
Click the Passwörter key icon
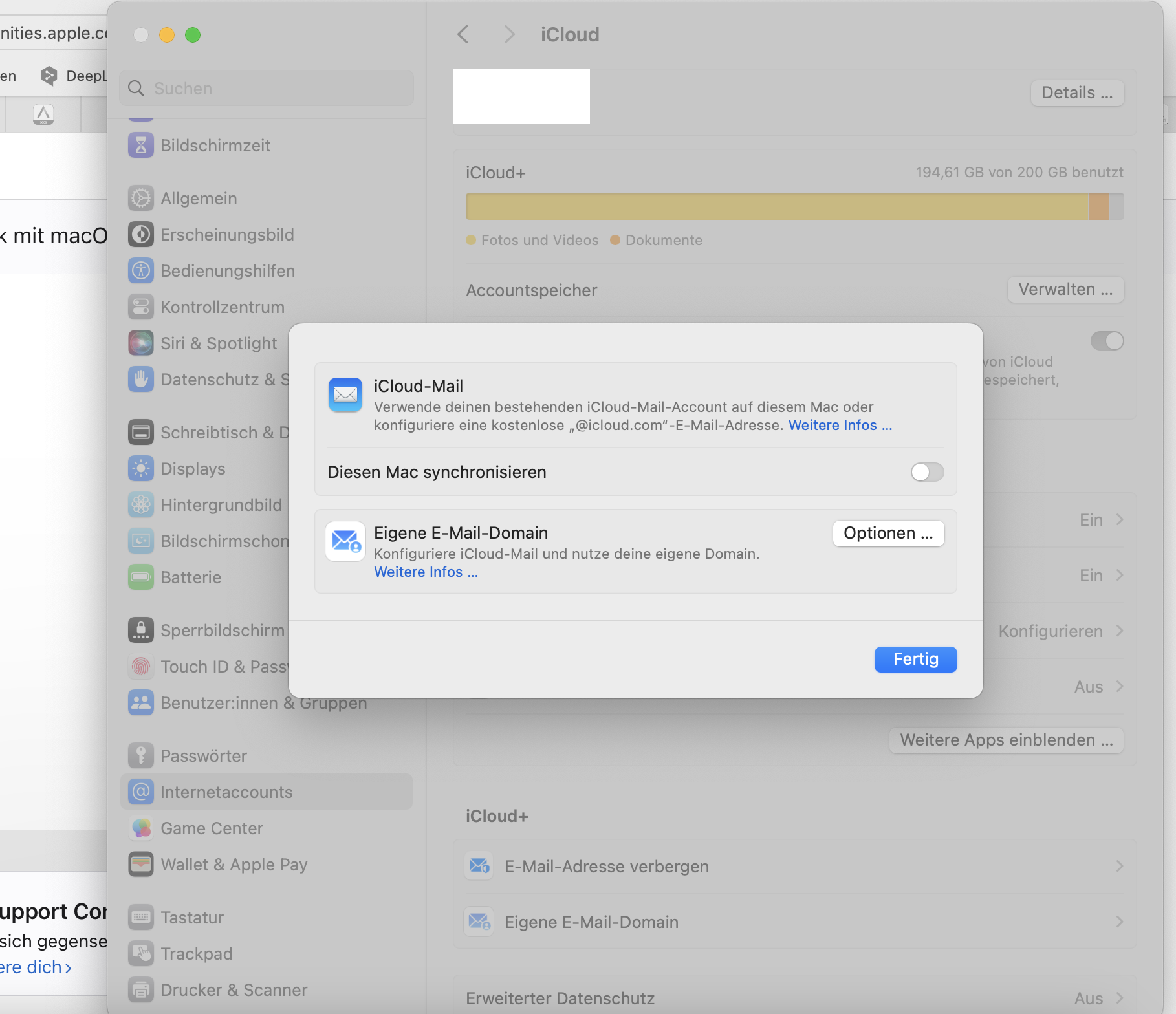(141, 756)
